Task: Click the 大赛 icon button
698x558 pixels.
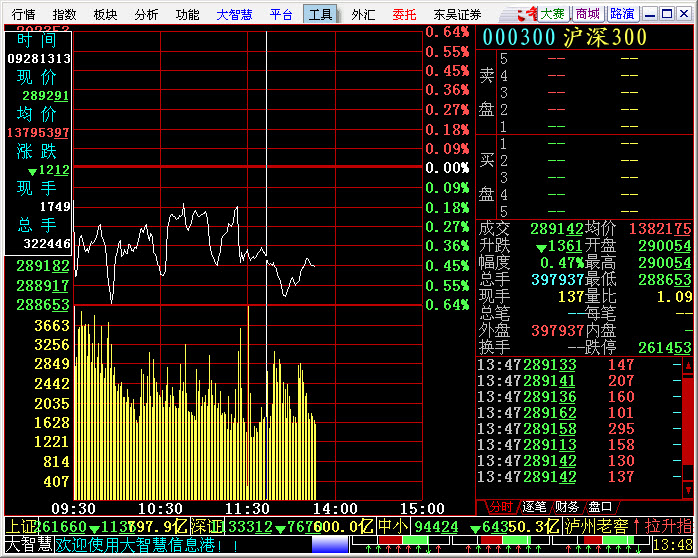Action: pyautogui.click(x=552, y=14)
